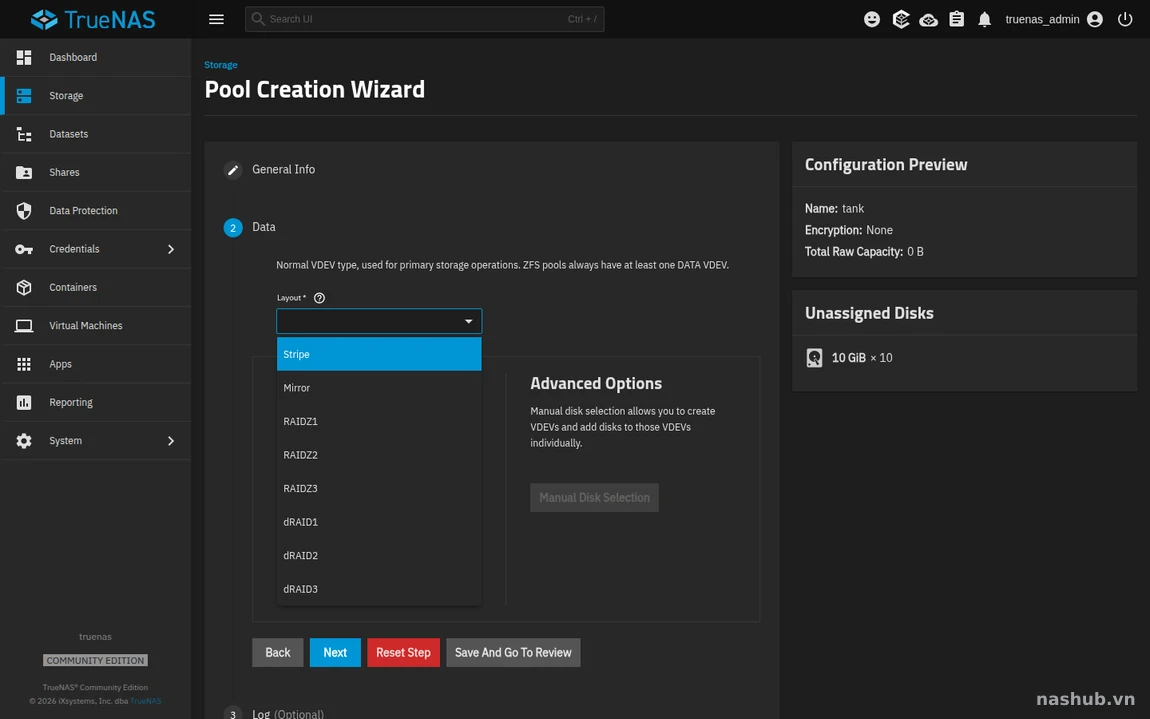This screenshot has height=719, width=1150.
Task: Click the Storage sidebar icon
Action: 24,95
